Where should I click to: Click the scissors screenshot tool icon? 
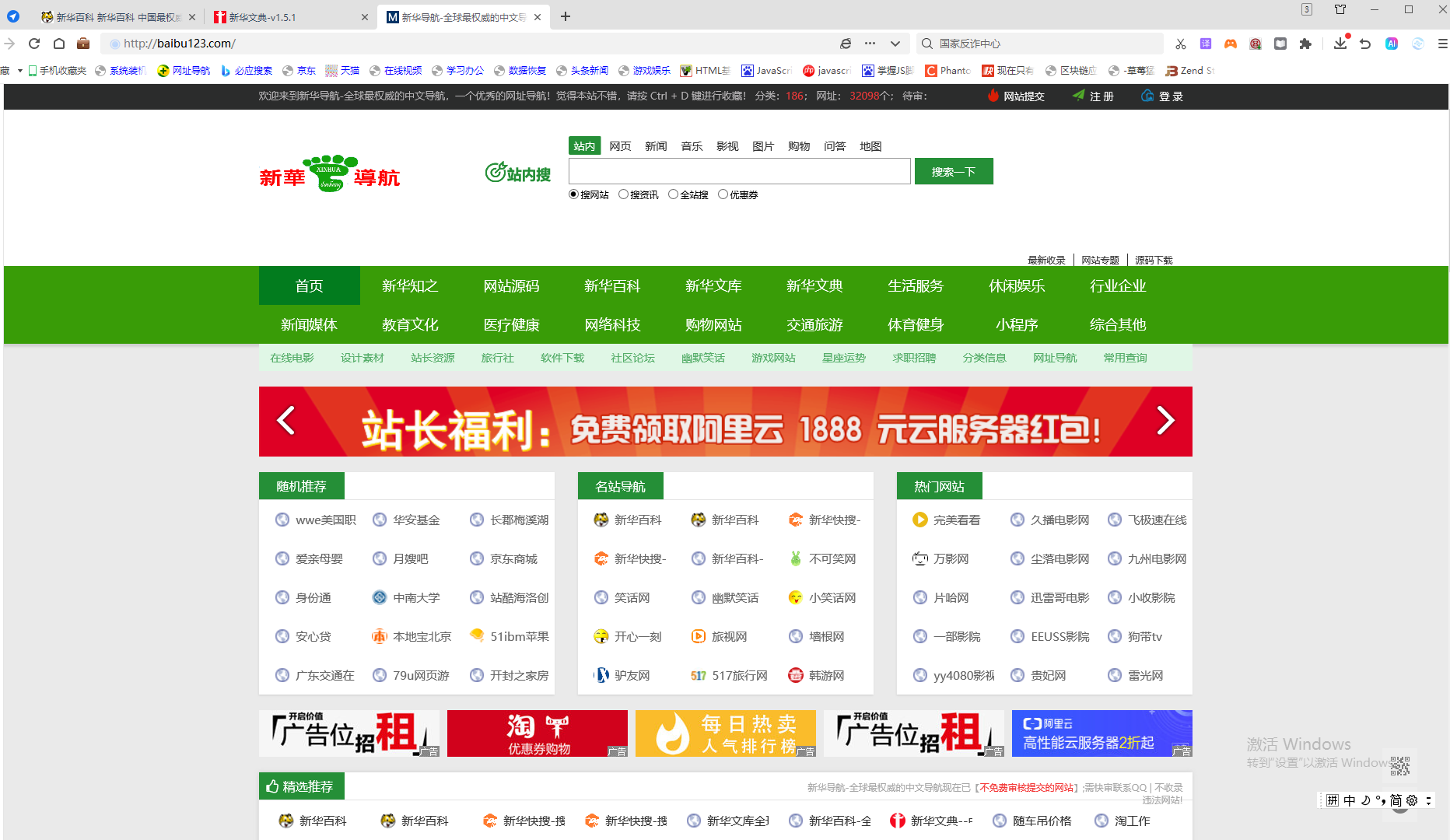pyautogui.click(x=1181, y=44)
